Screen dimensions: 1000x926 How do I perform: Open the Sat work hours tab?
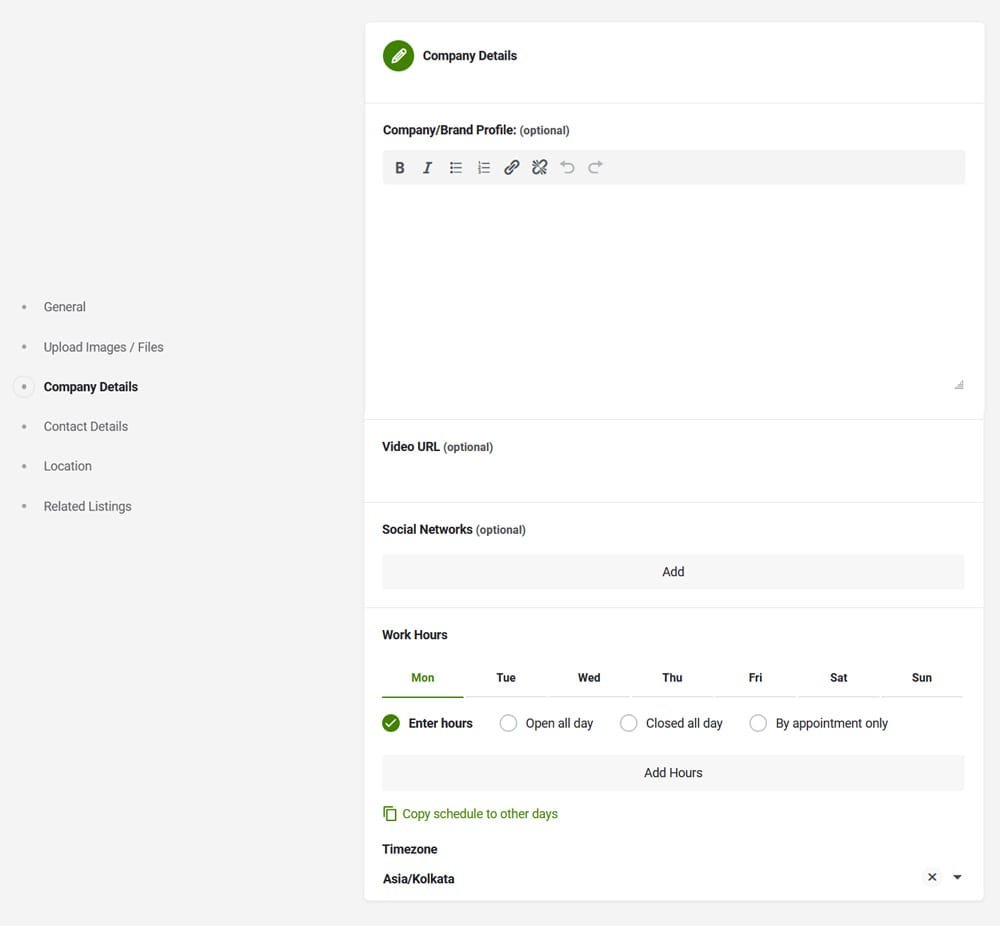click(x=838, y=678)
